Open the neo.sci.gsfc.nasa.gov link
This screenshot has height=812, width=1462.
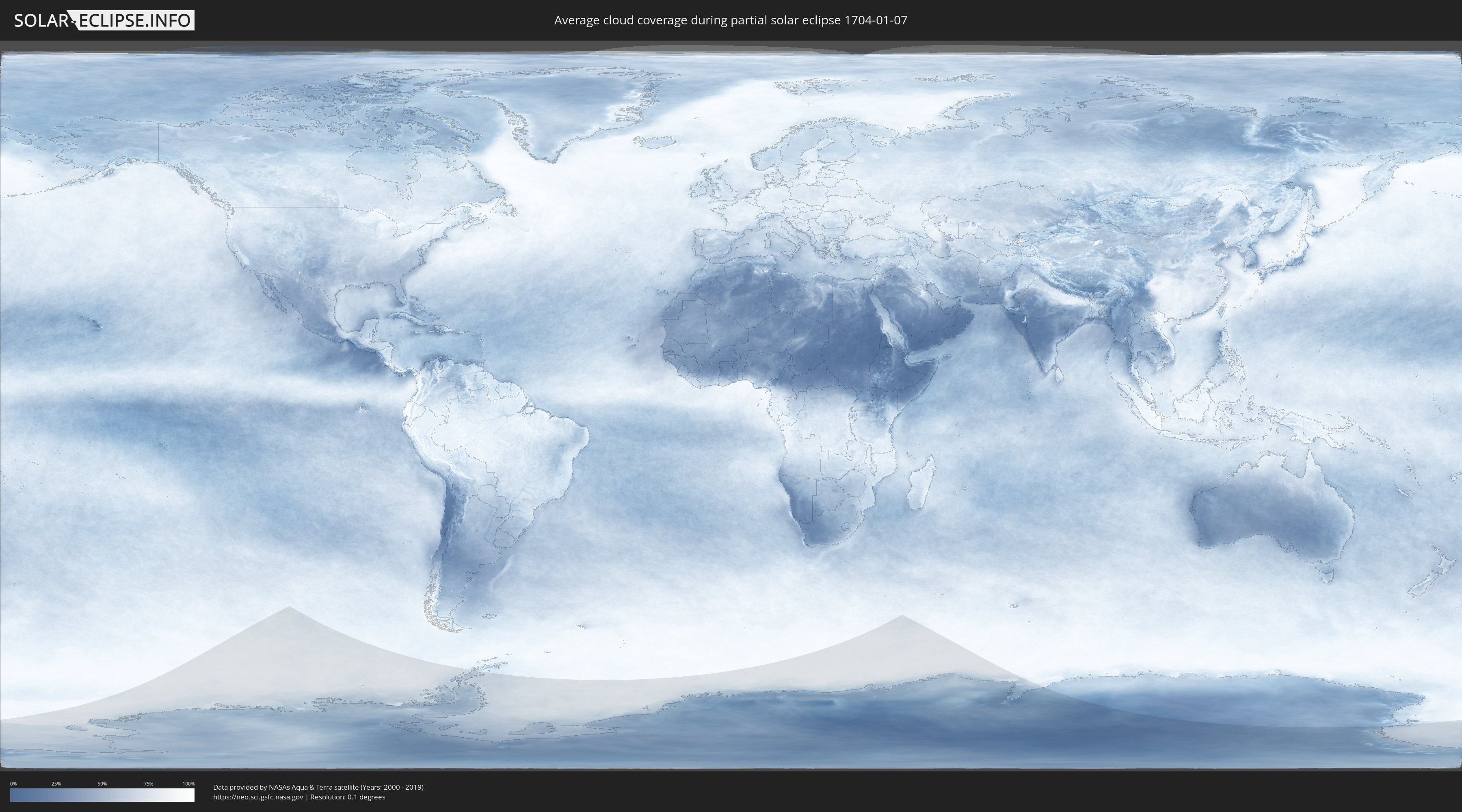pyautogui.click(x=258, y=797)
